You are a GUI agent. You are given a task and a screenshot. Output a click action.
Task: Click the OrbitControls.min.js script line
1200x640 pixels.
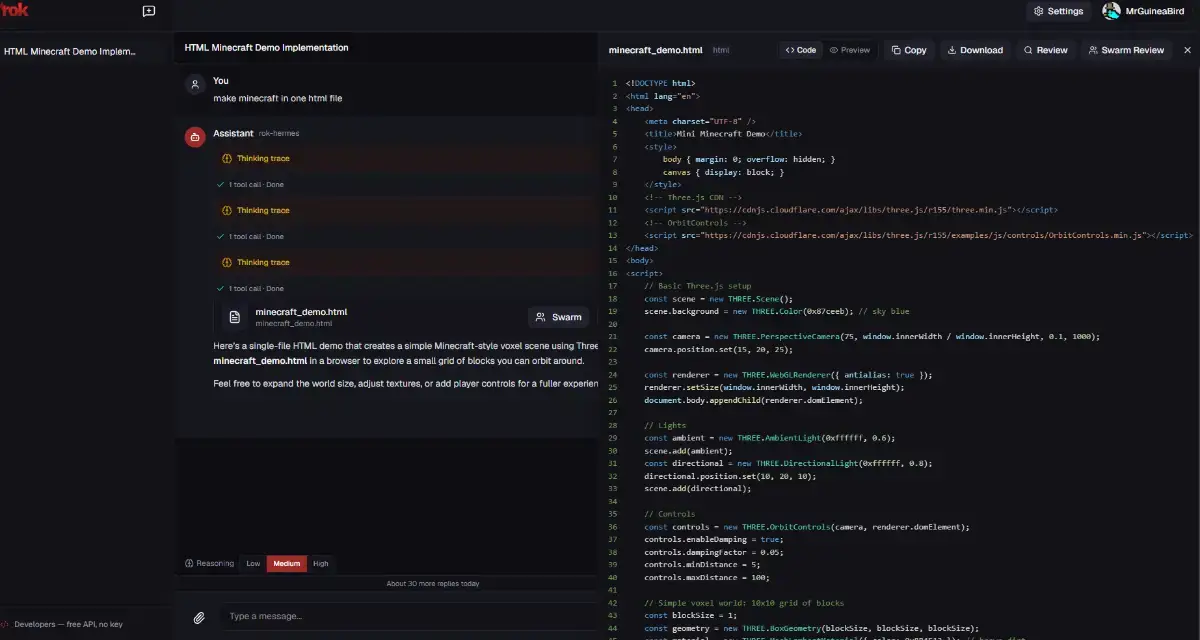918,235
